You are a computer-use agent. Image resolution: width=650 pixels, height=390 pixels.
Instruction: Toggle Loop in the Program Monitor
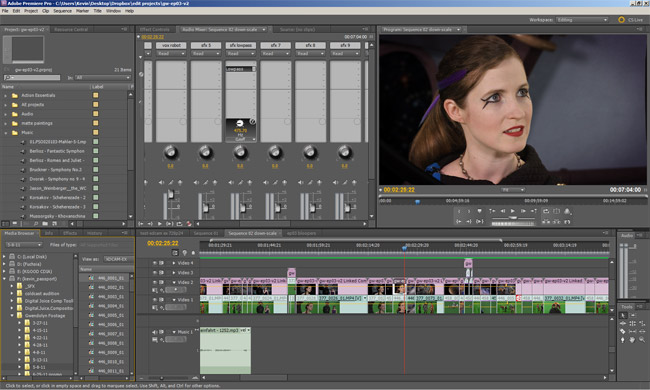pos(546,211)
